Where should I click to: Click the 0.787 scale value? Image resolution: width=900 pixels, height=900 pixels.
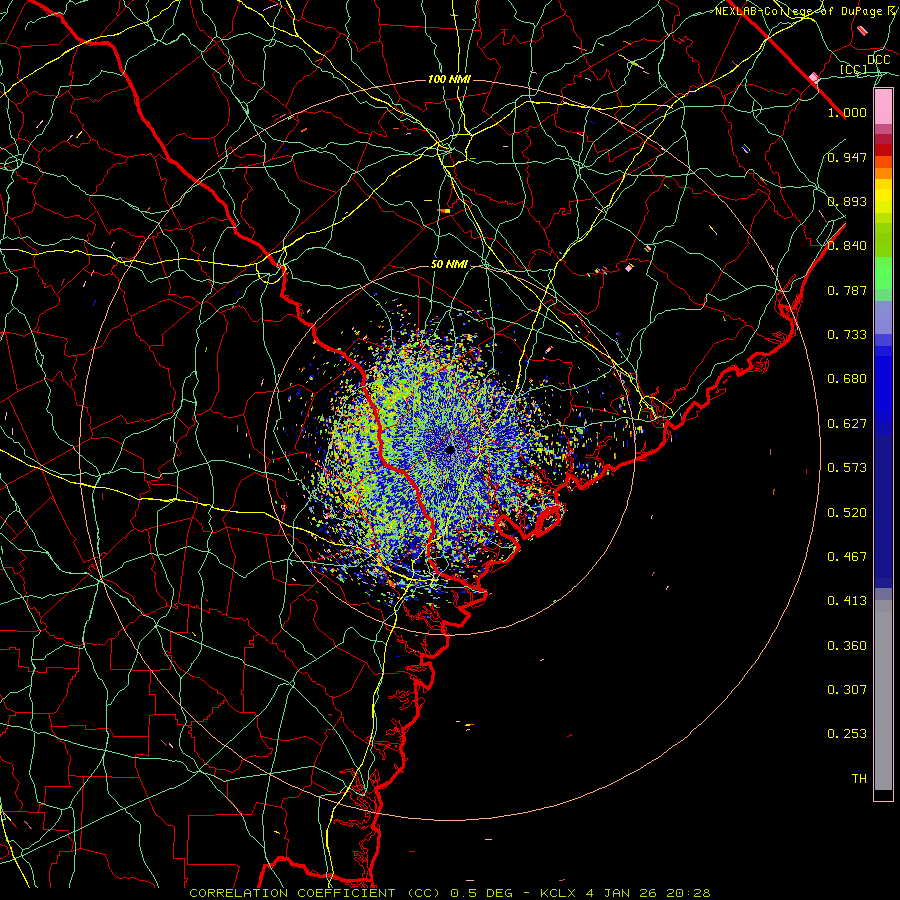(x=847, y=290)
